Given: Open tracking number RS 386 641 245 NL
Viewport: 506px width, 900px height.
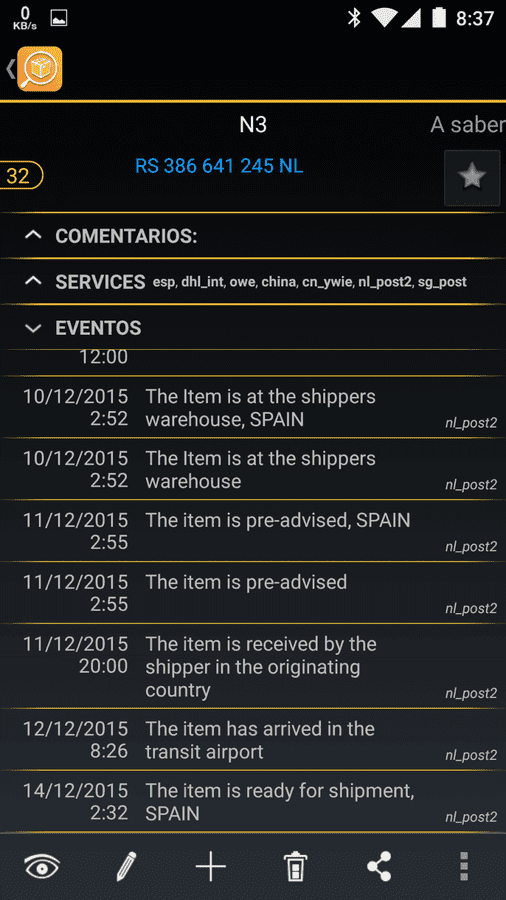Looking at the screenshot, I should [219, 166].
